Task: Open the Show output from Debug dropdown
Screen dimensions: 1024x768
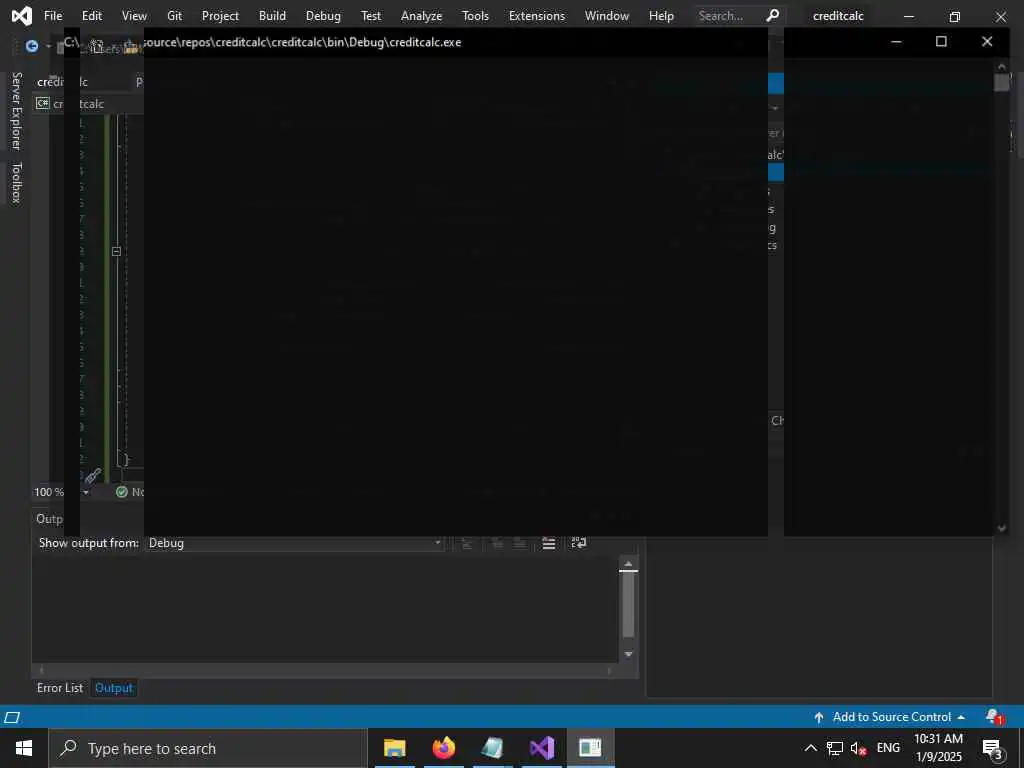Action: [x=294, y=543]
